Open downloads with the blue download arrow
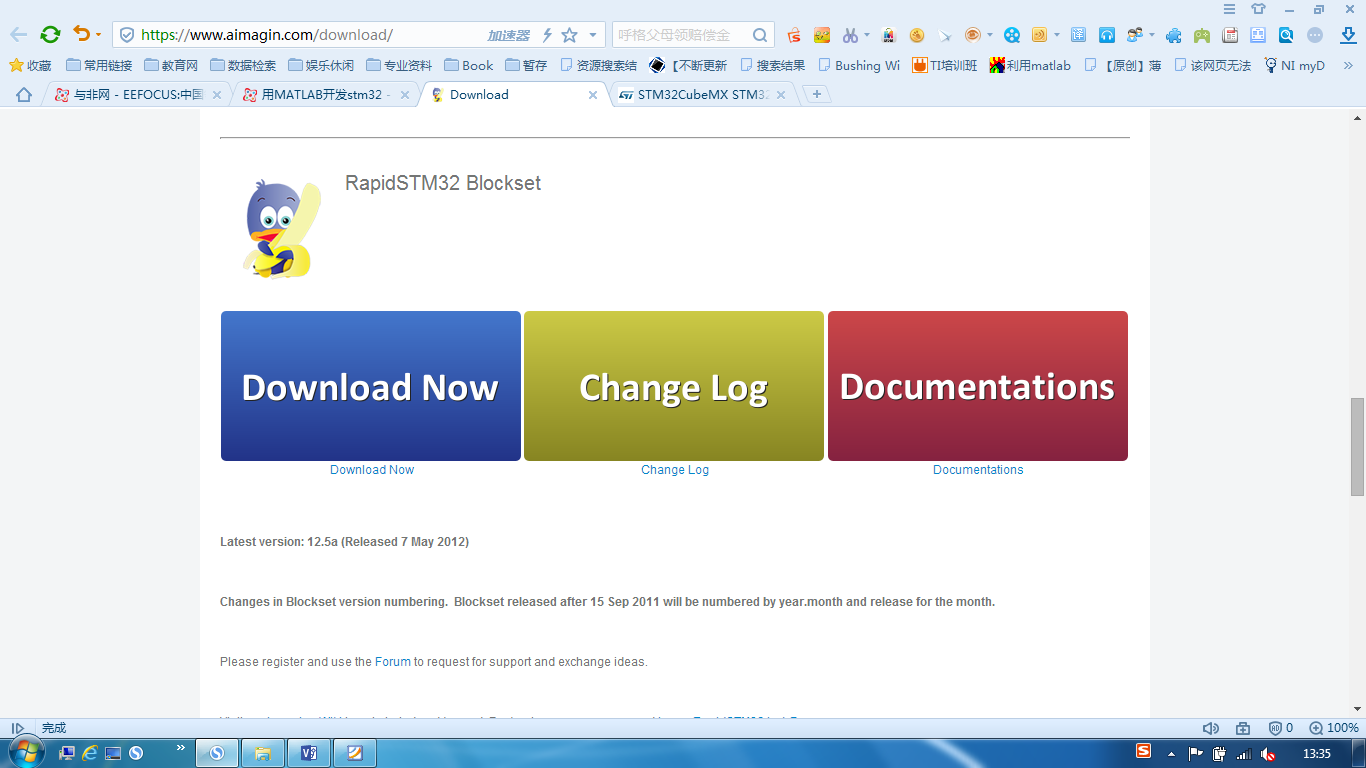 pos(1348,35)
